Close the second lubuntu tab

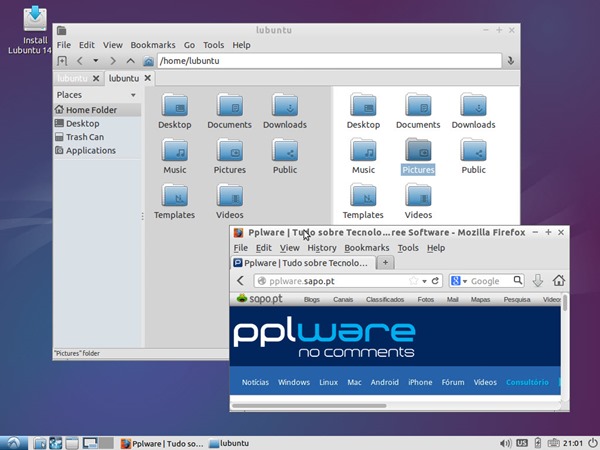pyautogui.click(x=148, y=78)
